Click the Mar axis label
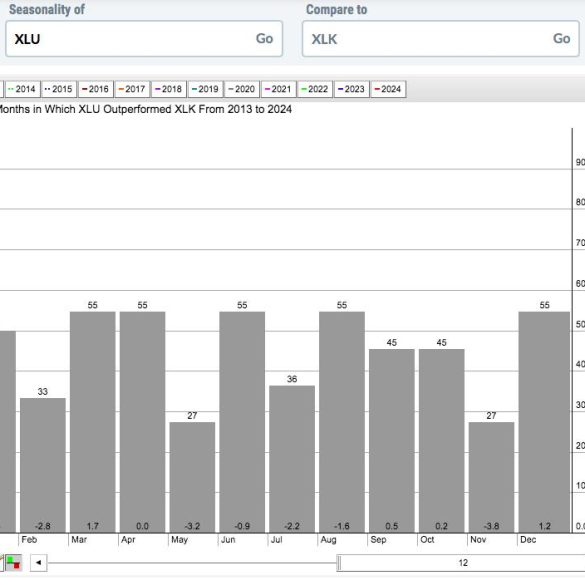The image size is (585, 585). click(79, 540)
